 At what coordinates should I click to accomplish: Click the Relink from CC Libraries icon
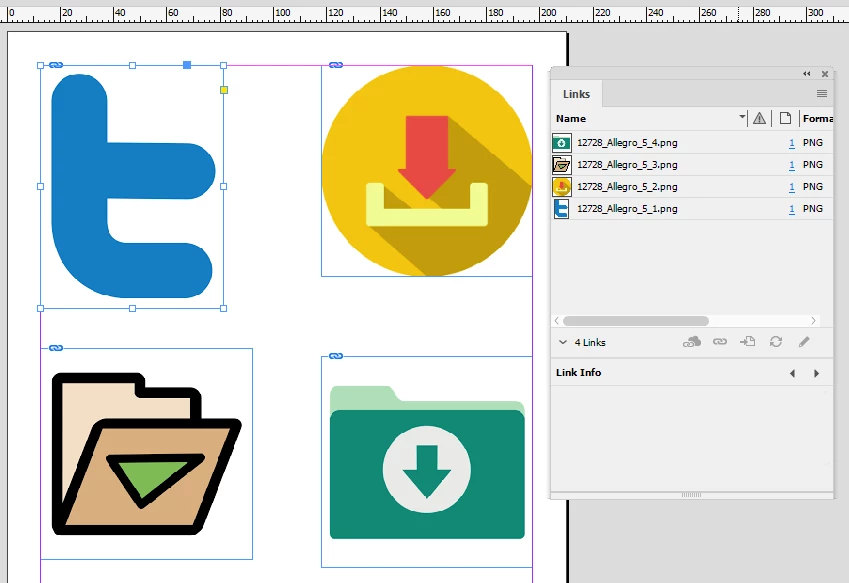pyautogui.click(x=691, y=342)
